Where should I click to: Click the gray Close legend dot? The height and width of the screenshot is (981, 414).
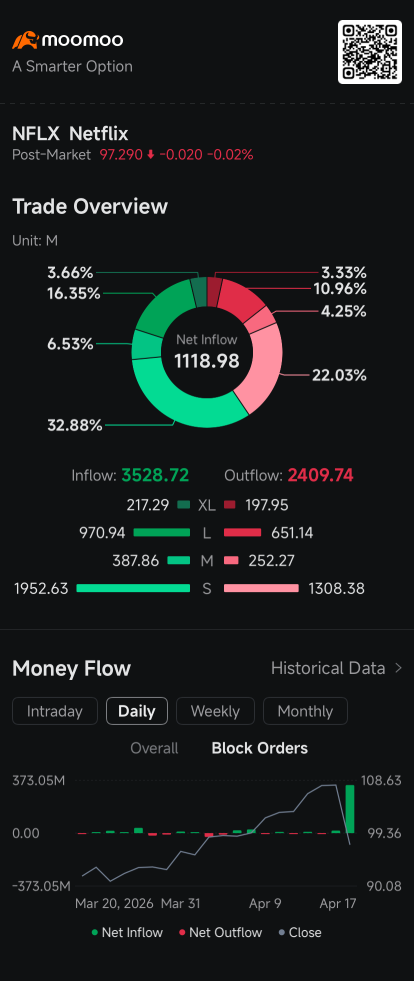pos(282,933)
